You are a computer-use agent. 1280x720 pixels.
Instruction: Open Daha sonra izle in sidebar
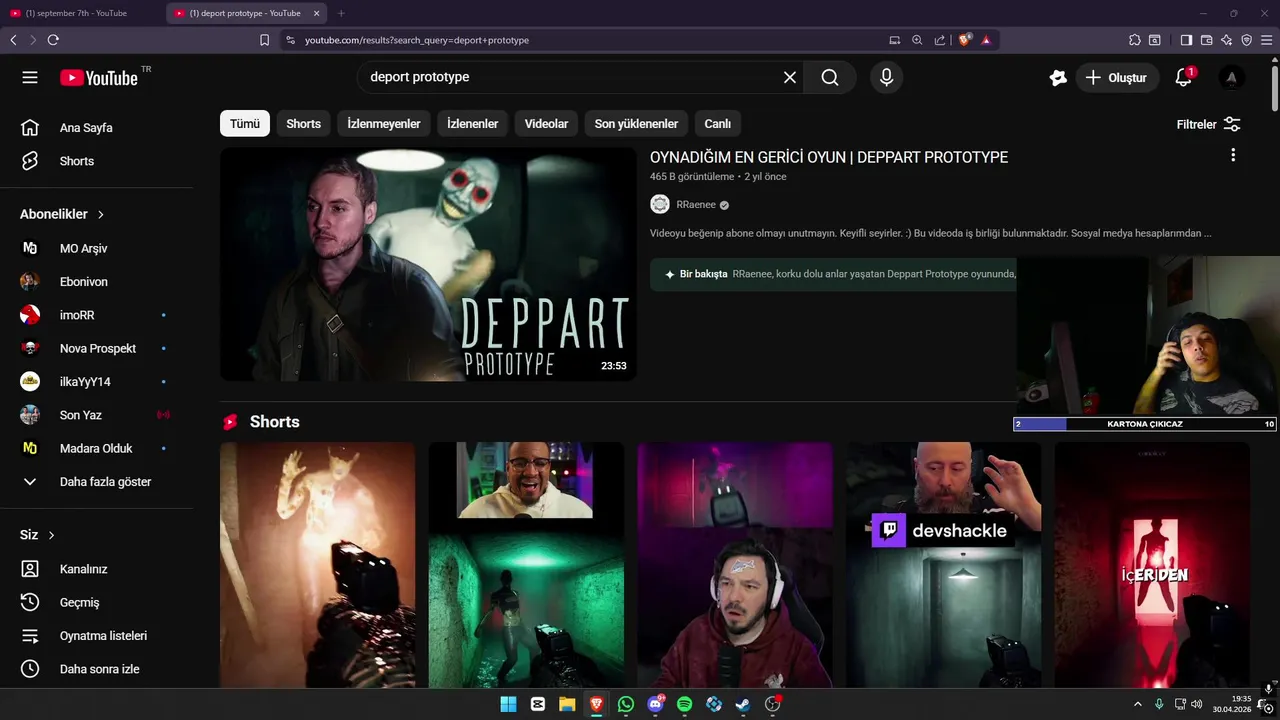click(97, 669)
